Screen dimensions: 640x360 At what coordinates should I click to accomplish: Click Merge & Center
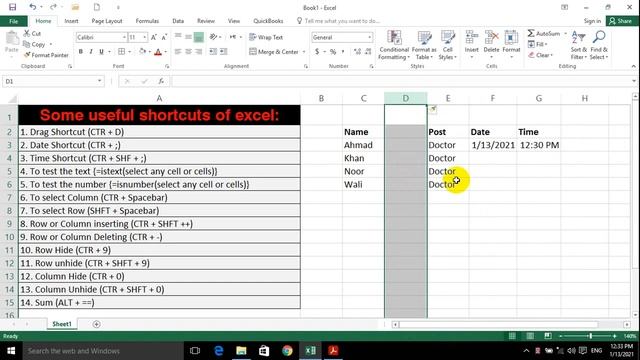274,52
